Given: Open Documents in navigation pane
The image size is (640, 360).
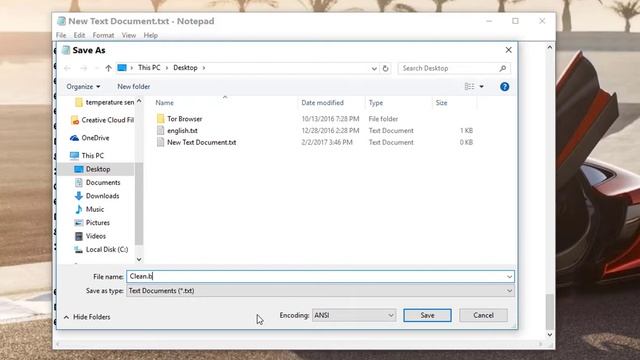Looking at the screenshot, I should coord(103,182).
